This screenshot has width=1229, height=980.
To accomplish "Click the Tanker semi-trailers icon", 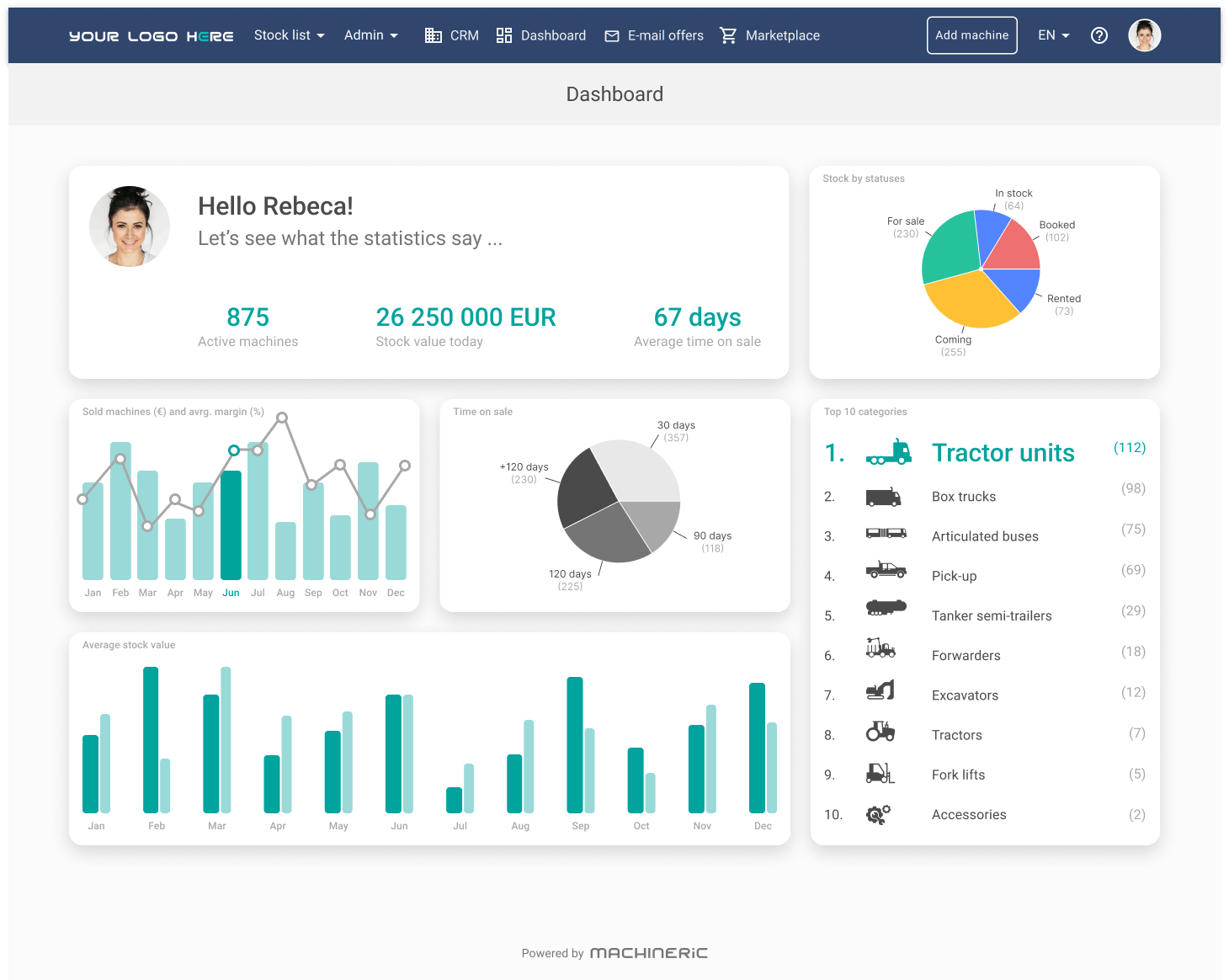I will click(886, 608).
